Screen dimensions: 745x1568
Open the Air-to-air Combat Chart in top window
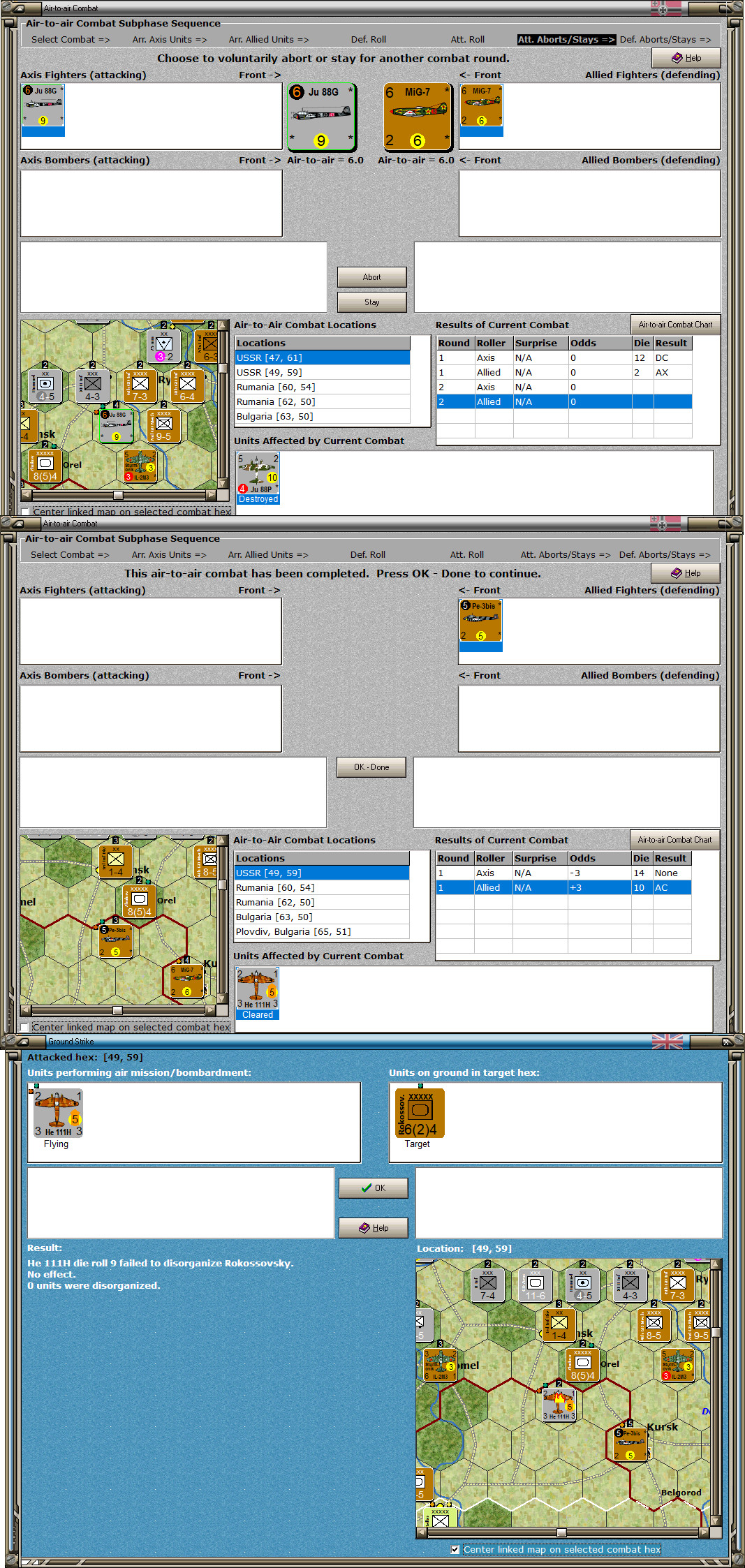675,325
